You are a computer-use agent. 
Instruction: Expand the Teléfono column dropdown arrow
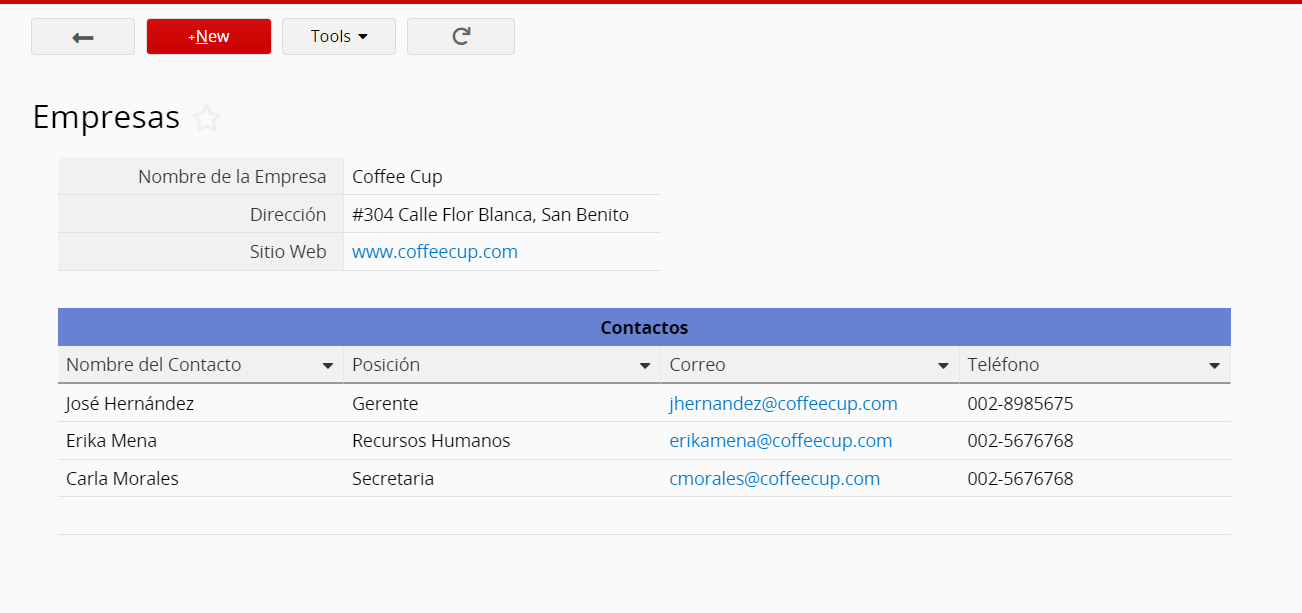(1214, 366)
